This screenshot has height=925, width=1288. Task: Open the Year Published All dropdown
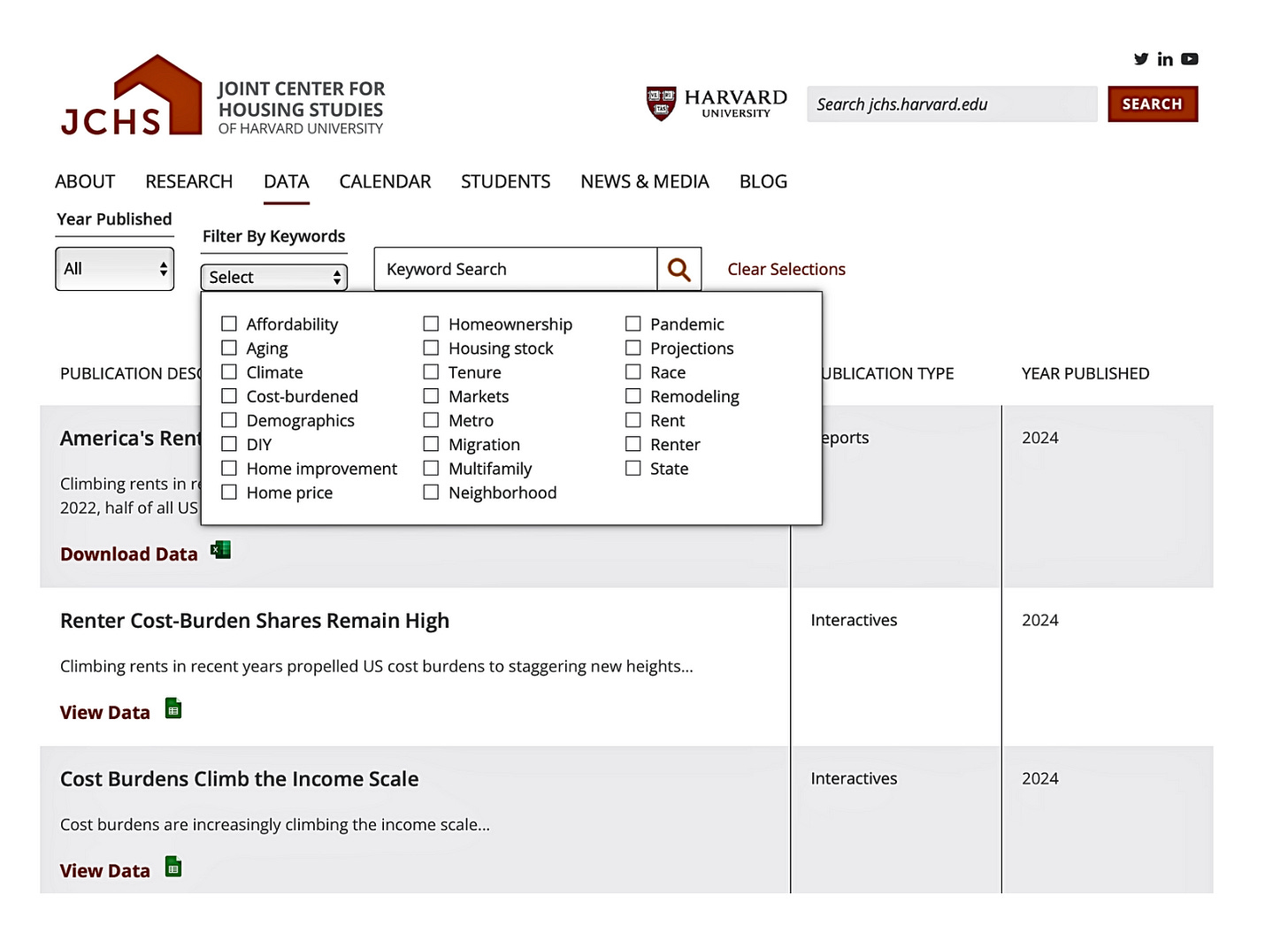[x=115, y=269]
